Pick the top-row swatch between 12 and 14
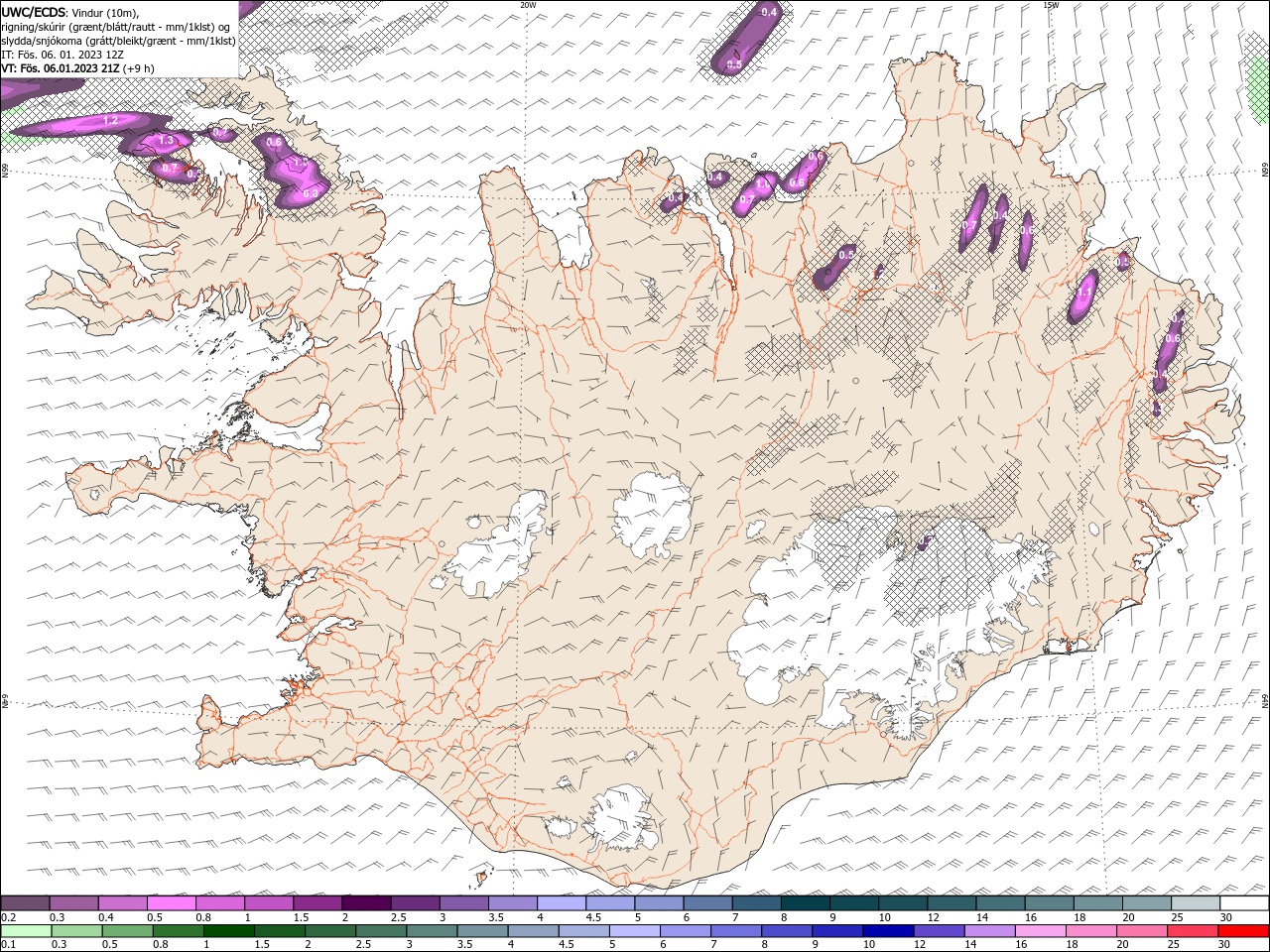Image resolution: width=1270 pixels, height=952 pixels. click(952, 903)
